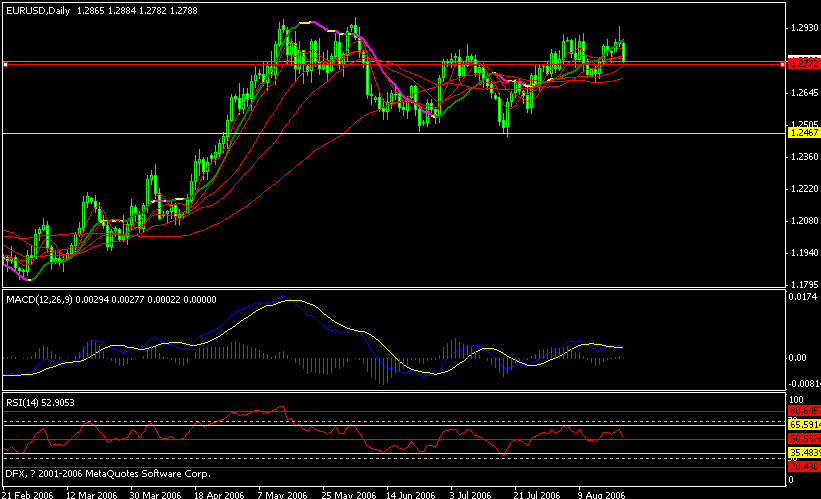This screenshot has width=821, height=499.
Task: Click the 14 Jun 2006 date label
Action: pos(411,494)
